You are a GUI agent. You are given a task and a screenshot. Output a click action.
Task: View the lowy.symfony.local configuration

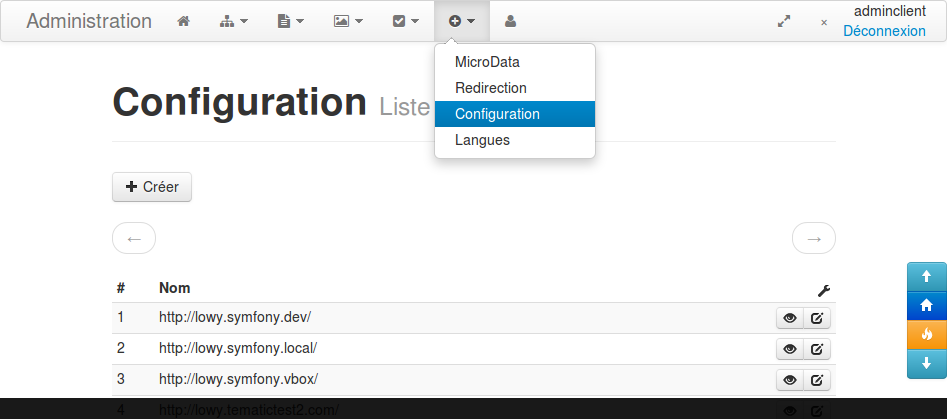click(x=789, y=349)
